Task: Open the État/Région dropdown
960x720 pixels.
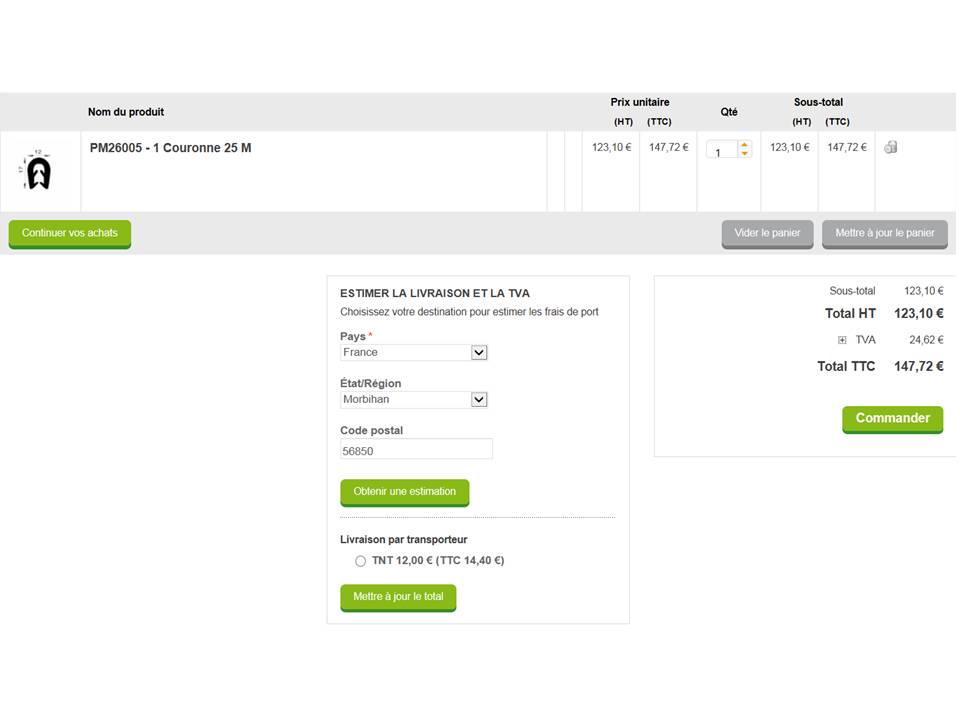Action: [413, 399]
